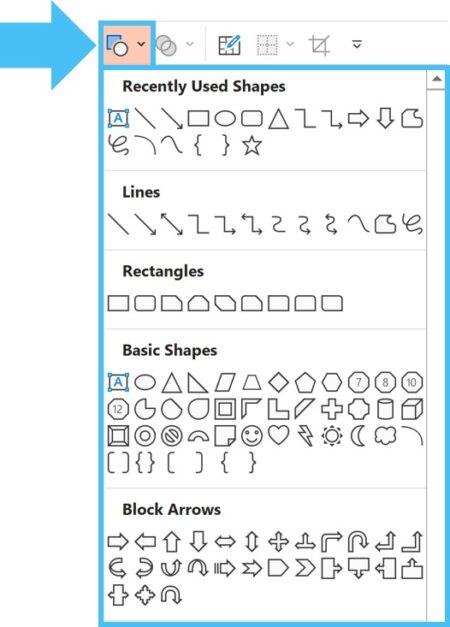Select the crescent moon shape
Viewport: 450px width, 627px height.
tap(358, 435)
